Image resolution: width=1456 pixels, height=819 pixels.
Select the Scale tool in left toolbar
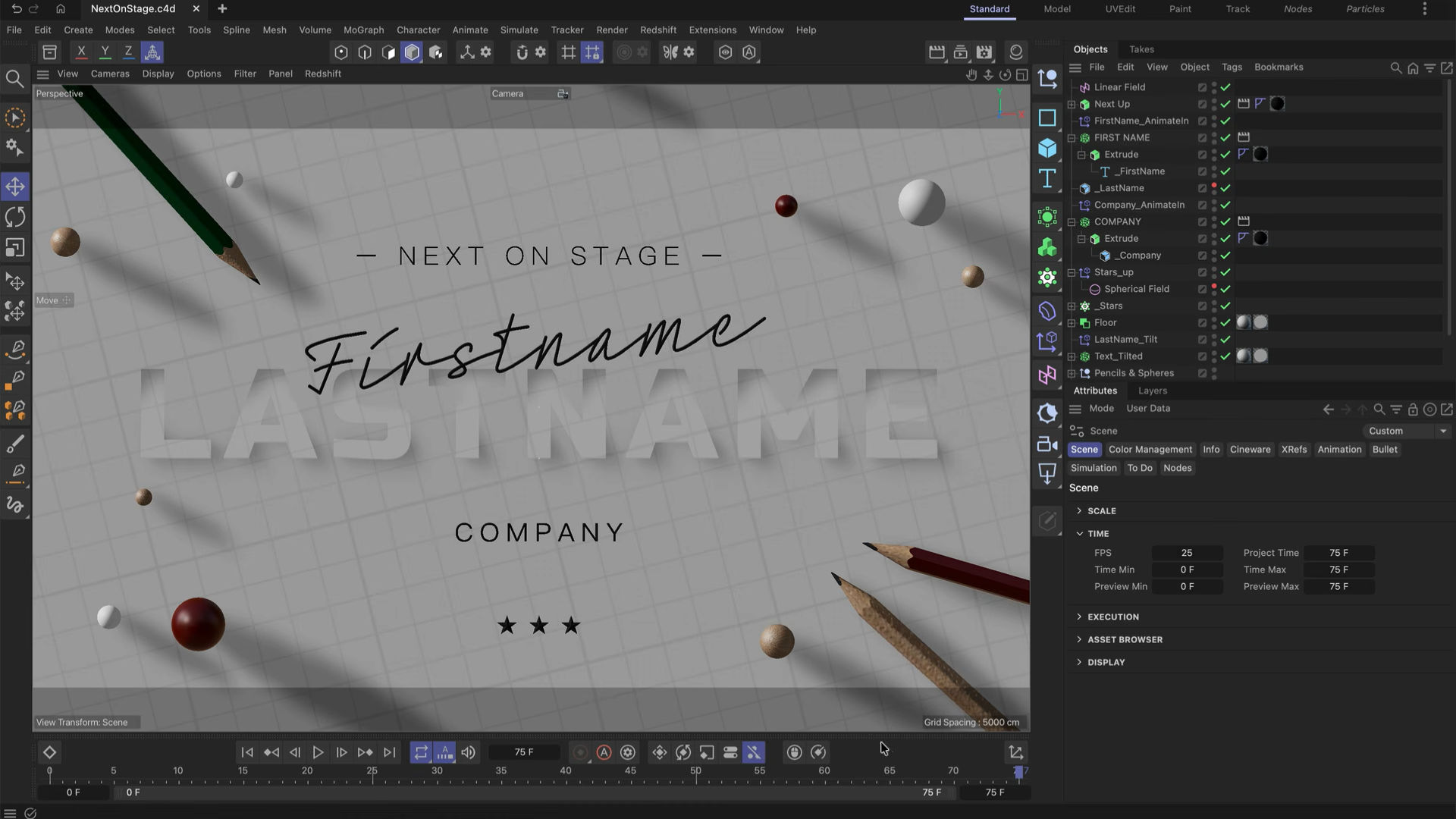pyautogui.click(x=15, y=248)
